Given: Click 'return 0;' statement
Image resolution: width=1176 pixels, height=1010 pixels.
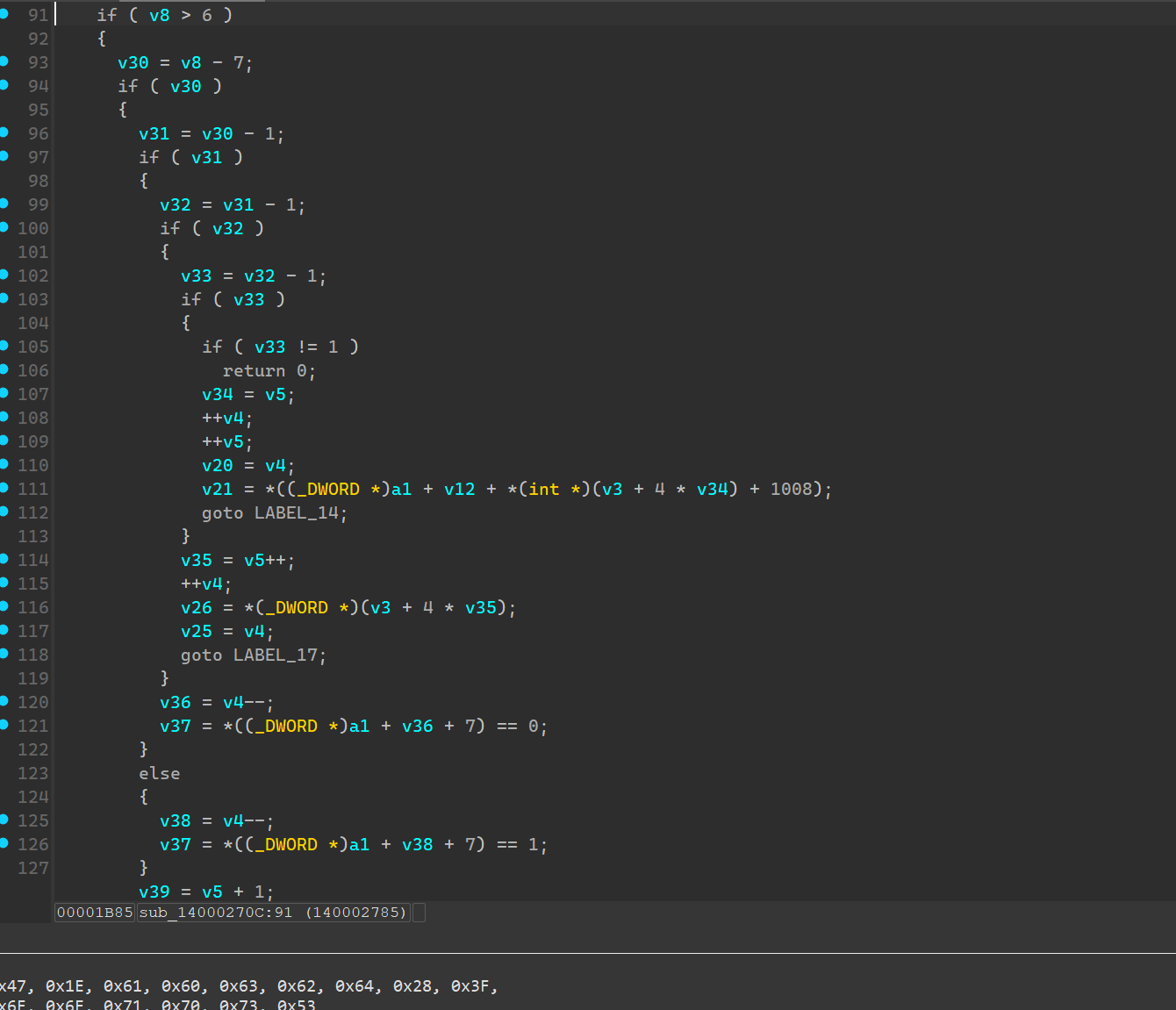Looking at the screenshot, I should click(x=269, y=370).
